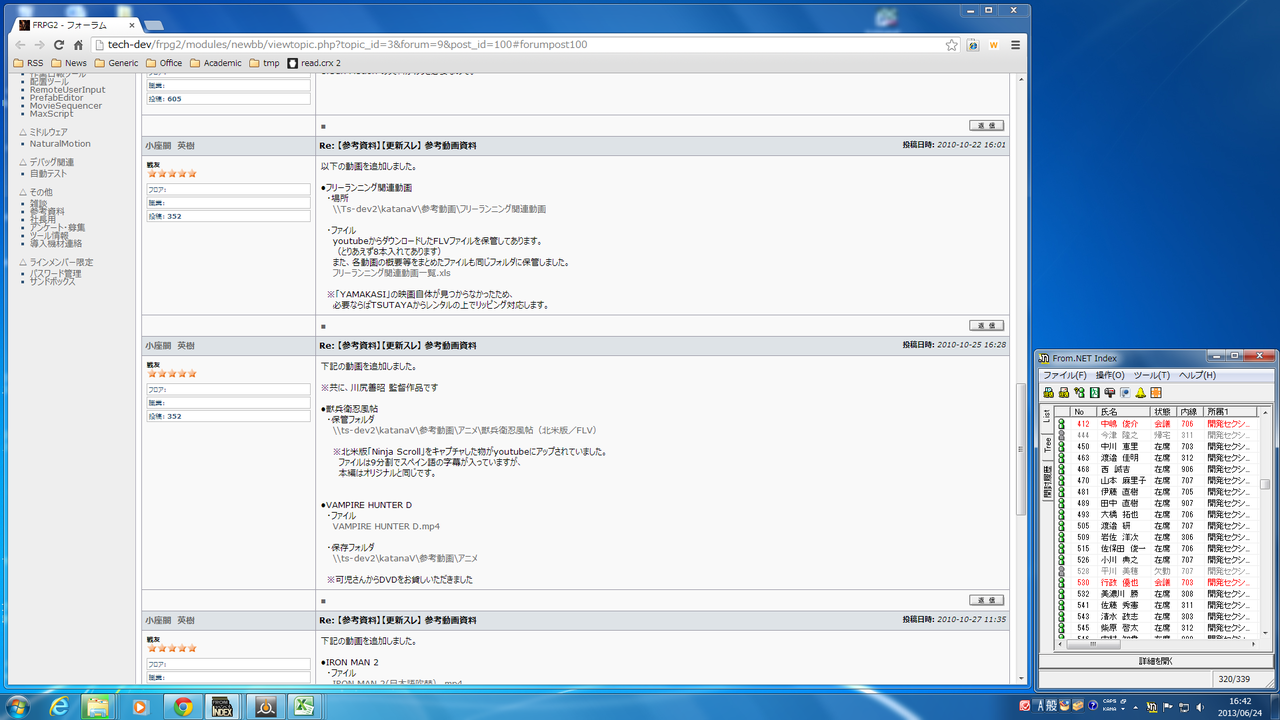The height and width of the screenshot is (720, 1280).
Task: Click Chrome's forward arrow
Action: tap(39, 45)
